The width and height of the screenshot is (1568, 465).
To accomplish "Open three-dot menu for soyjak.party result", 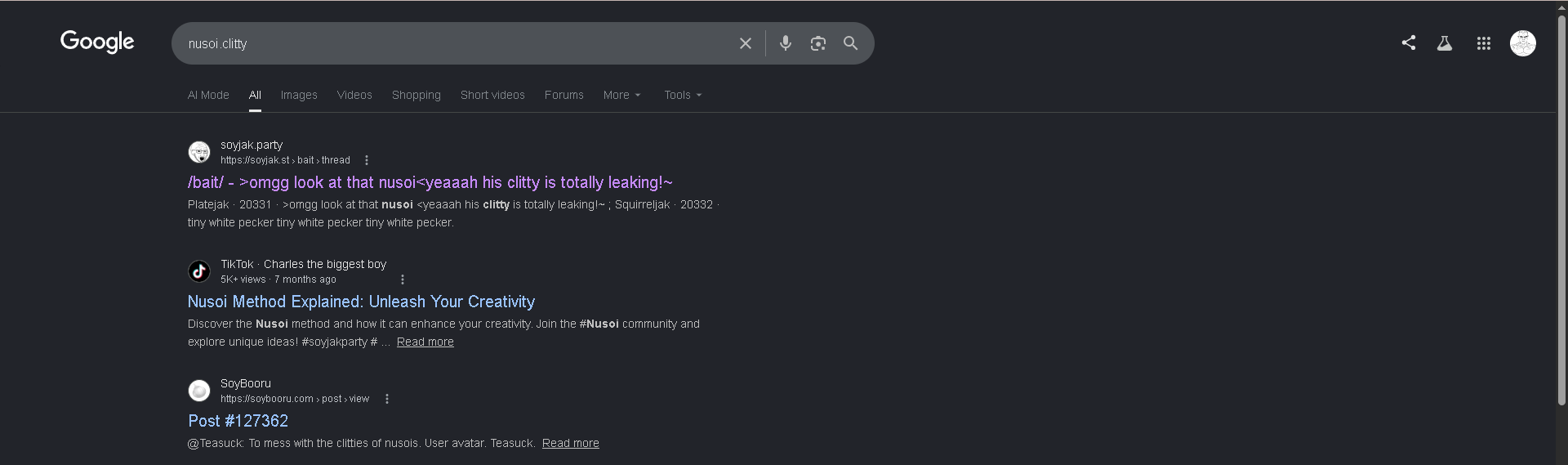I will (x=367, y=160).
